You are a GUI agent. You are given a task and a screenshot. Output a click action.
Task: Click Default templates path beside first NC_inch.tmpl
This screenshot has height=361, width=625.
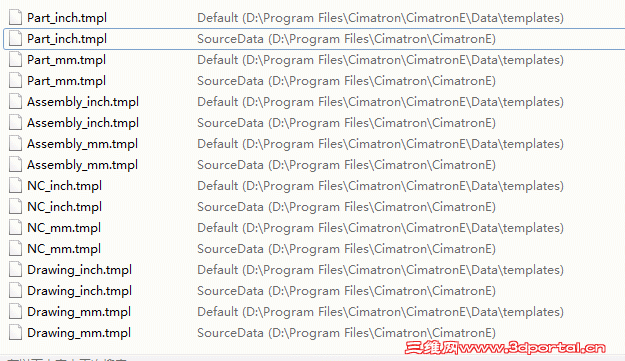(x=380, y=186)
